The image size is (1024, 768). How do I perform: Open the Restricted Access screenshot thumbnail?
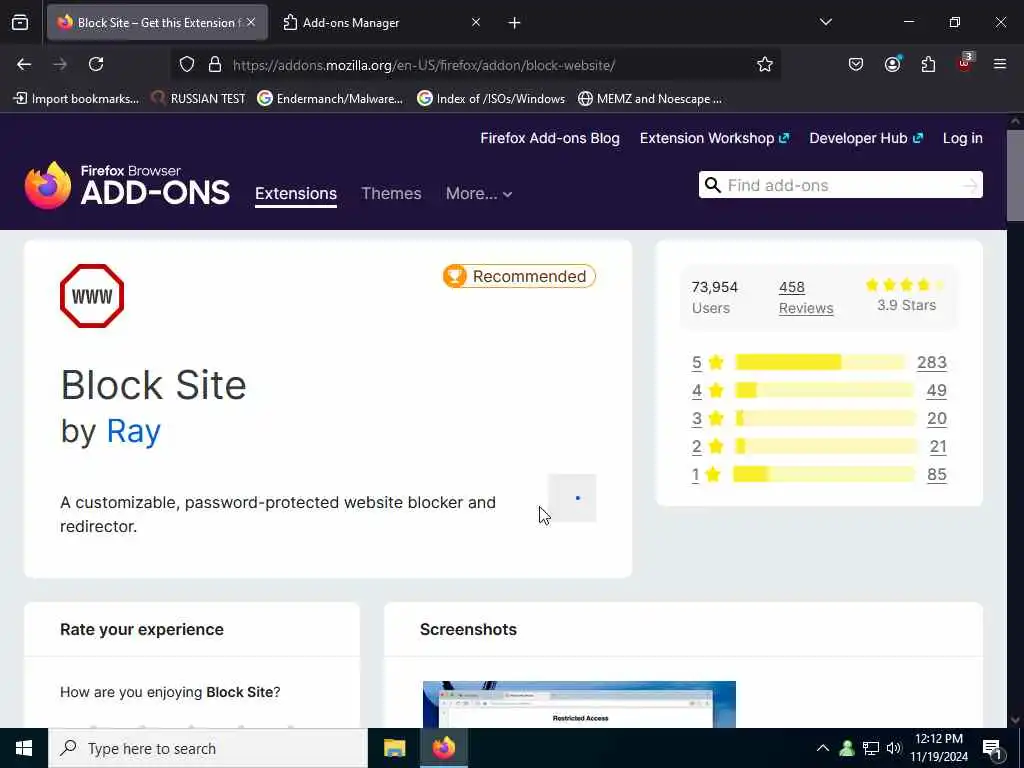tap(579, 704)
